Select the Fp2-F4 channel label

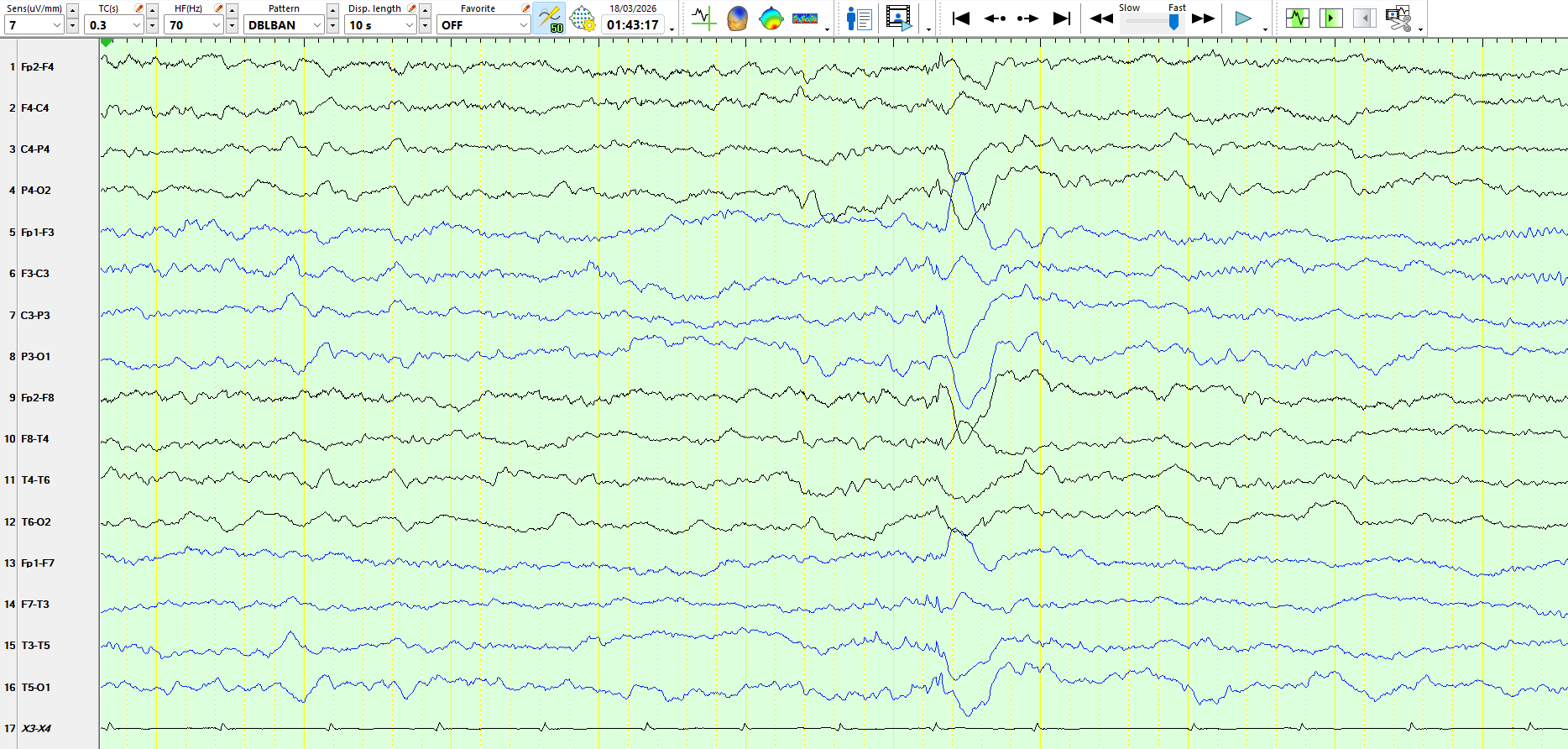[37, 67]
